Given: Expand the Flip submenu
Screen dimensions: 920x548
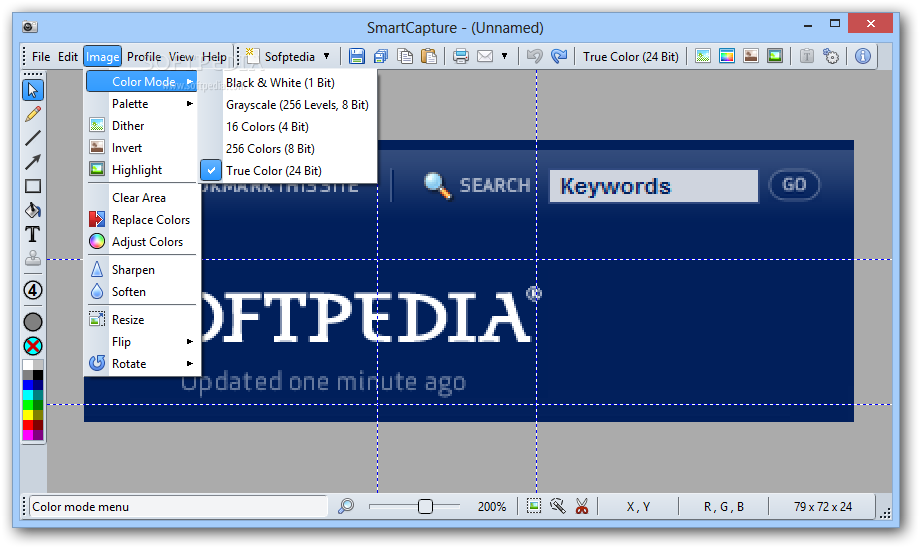Looking at the screenshot, I should click(x=142, y=341).
